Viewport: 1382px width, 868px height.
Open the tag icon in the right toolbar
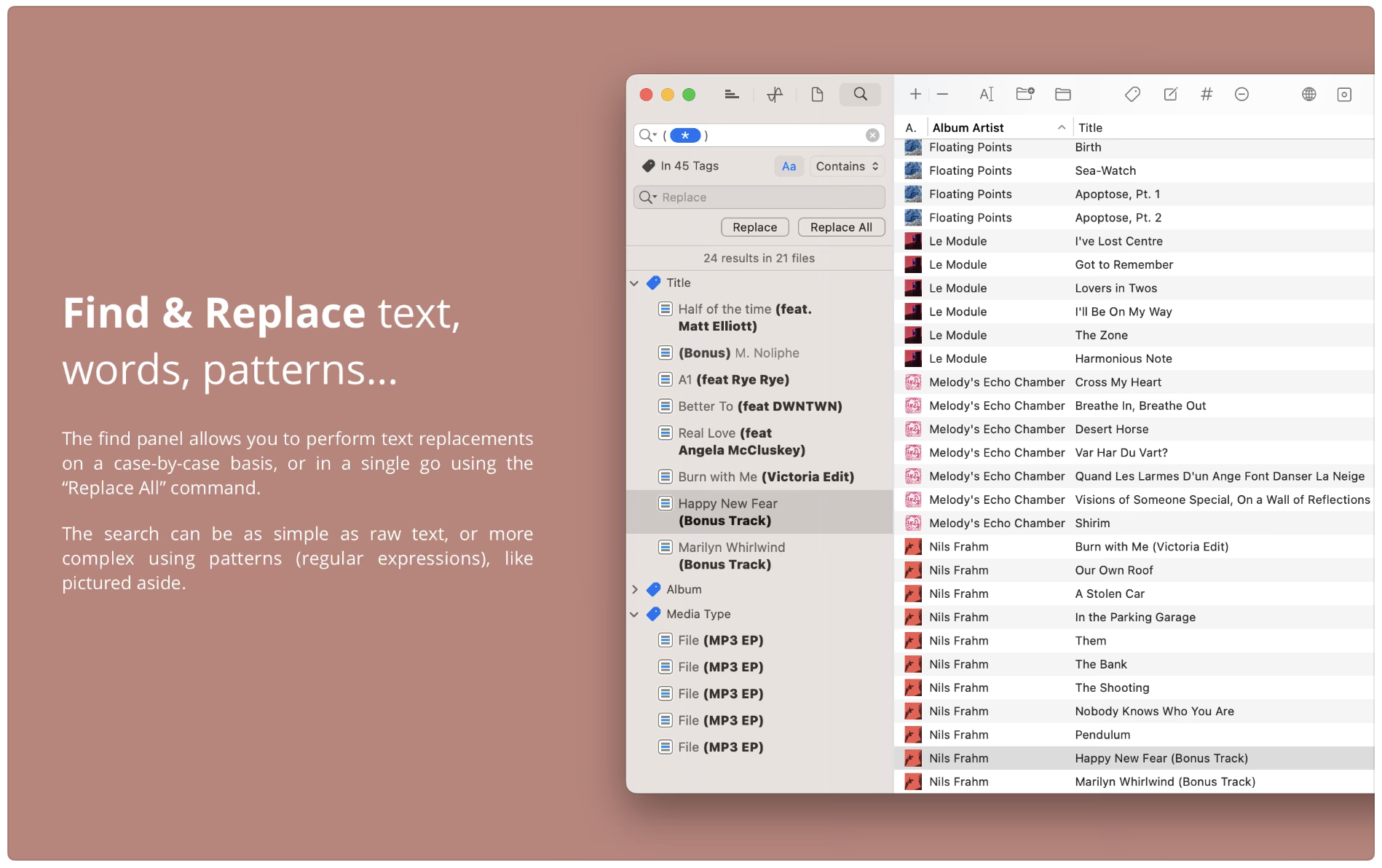(1132, 94)
